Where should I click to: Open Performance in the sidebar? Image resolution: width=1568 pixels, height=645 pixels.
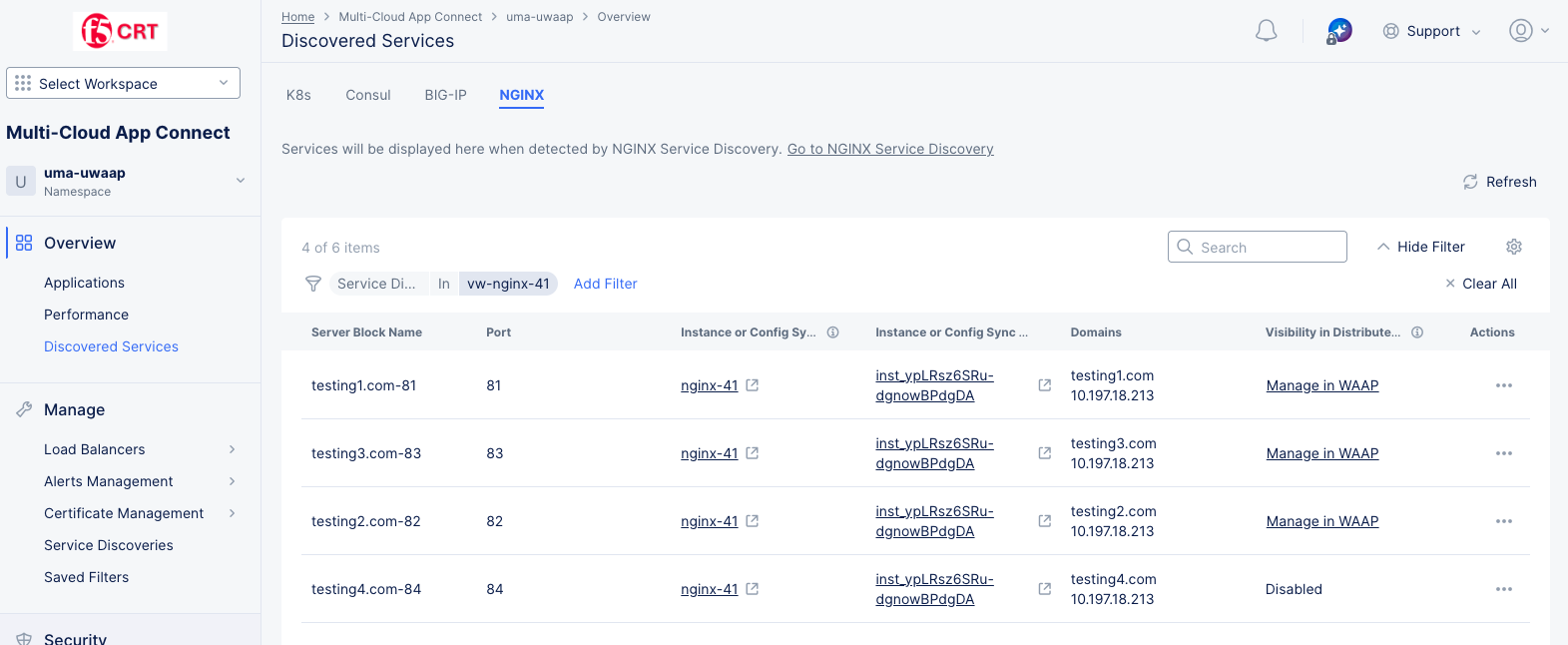point(86,315)
